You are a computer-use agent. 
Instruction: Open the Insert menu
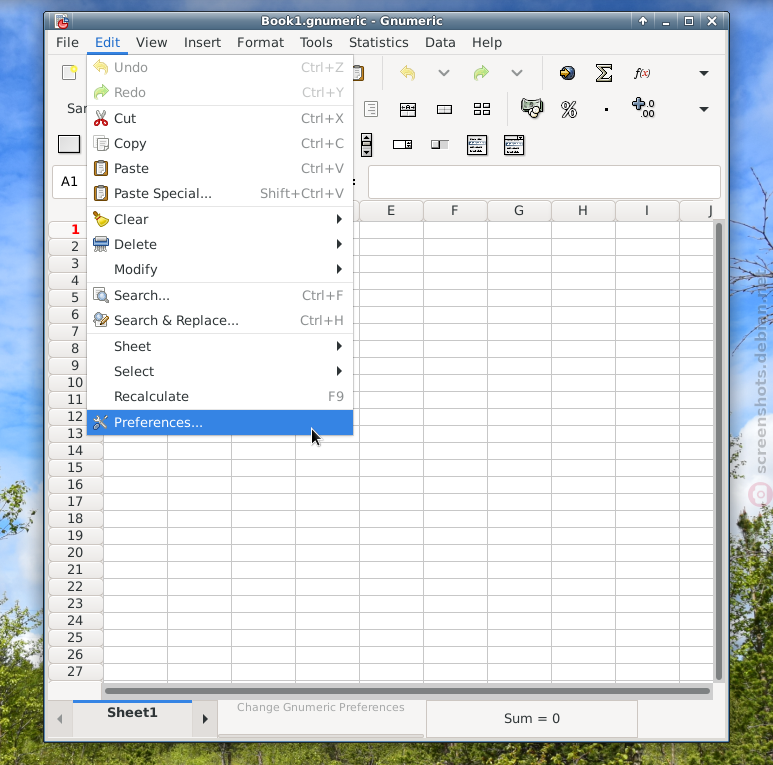202,42
